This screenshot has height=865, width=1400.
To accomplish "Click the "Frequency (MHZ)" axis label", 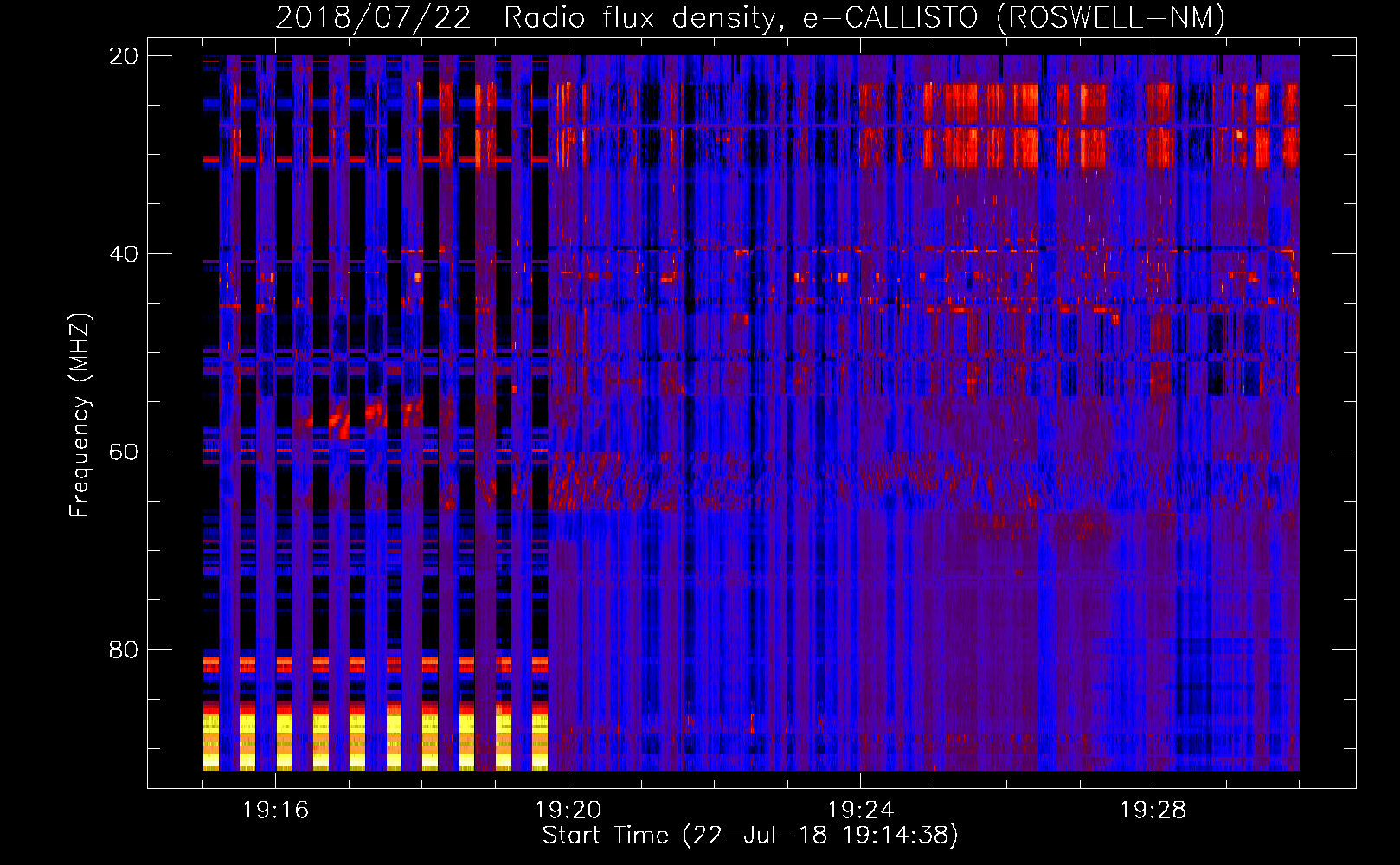I will (80, 414).
